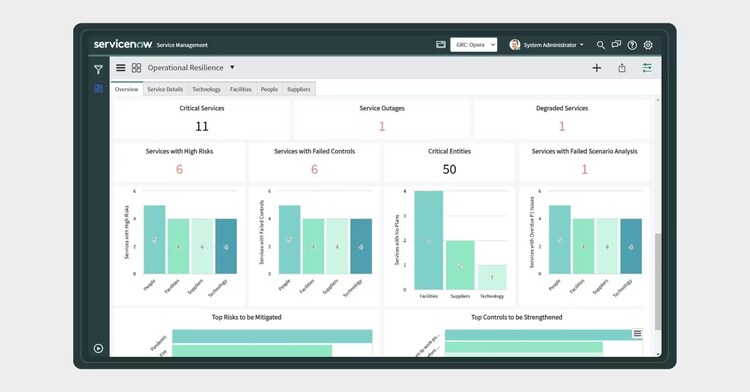Click Technology bar in No Plans chart
Screen dimensions: 750x392
(492, 277)
